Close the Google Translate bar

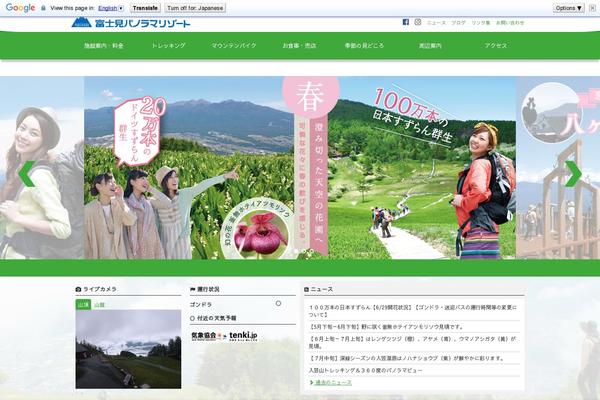pyautogui.click(x=592, y=8)
